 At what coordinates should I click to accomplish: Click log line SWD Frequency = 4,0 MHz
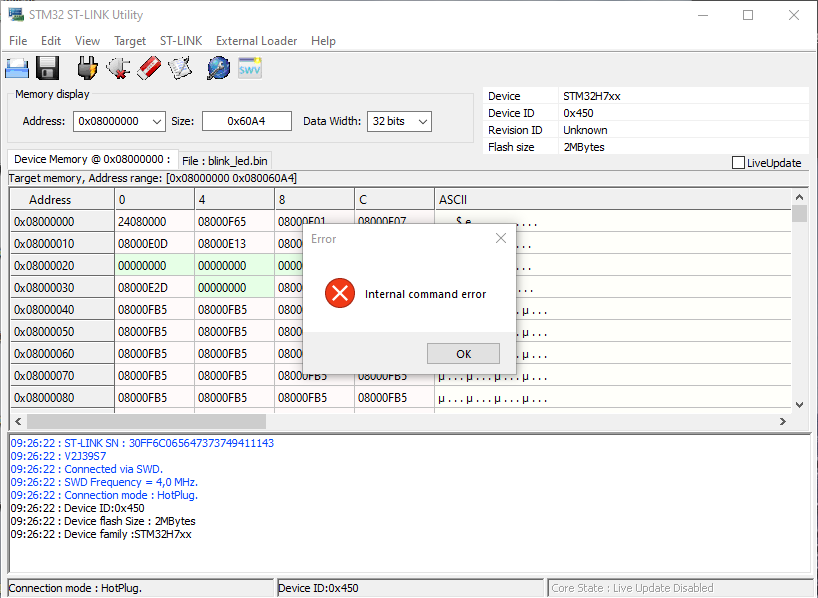click(104, 482)
